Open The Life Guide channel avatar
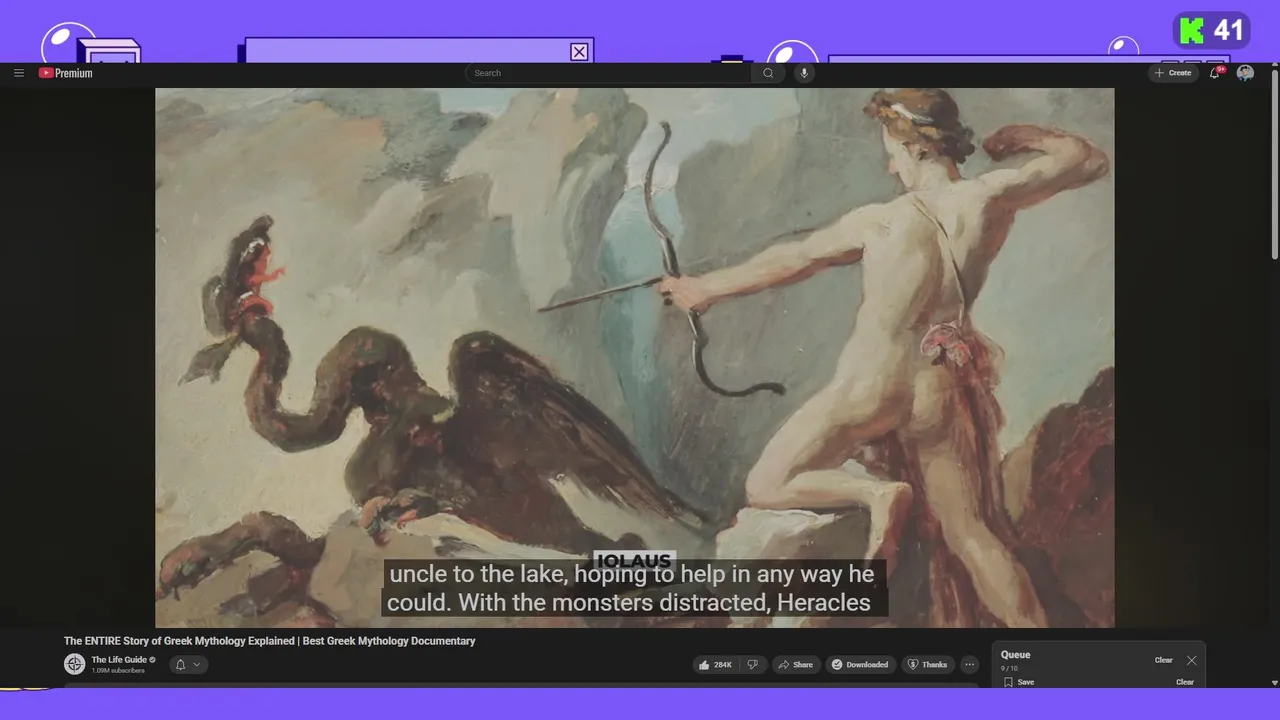1280x720 pixels. point(75,664)
